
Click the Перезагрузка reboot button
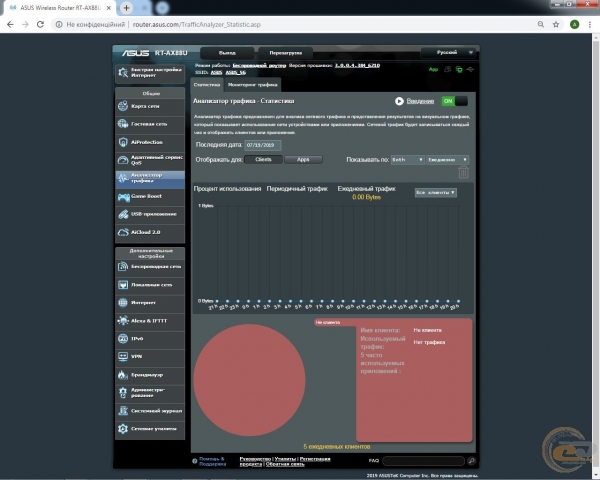(x=285, y=53)
